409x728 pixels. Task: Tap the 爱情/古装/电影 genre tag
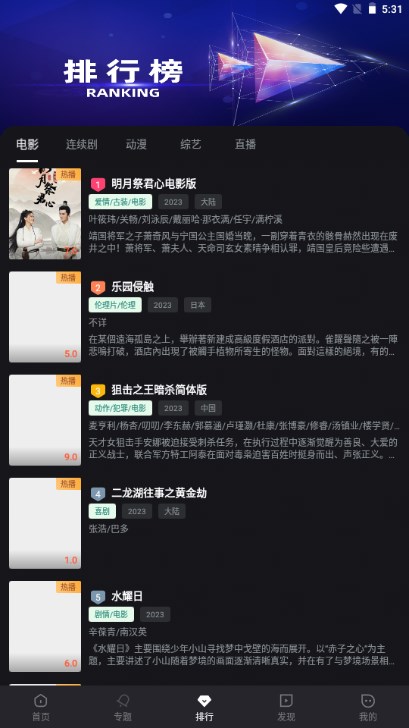point(120,202)
